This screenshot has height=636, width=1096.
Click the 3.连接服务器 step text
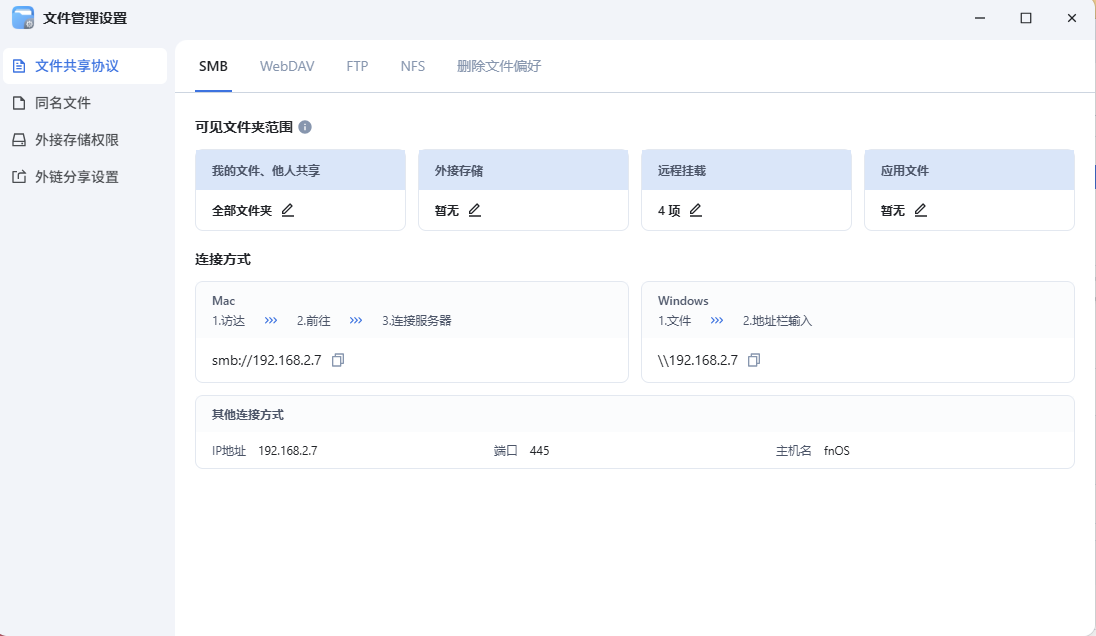point(417,321)
